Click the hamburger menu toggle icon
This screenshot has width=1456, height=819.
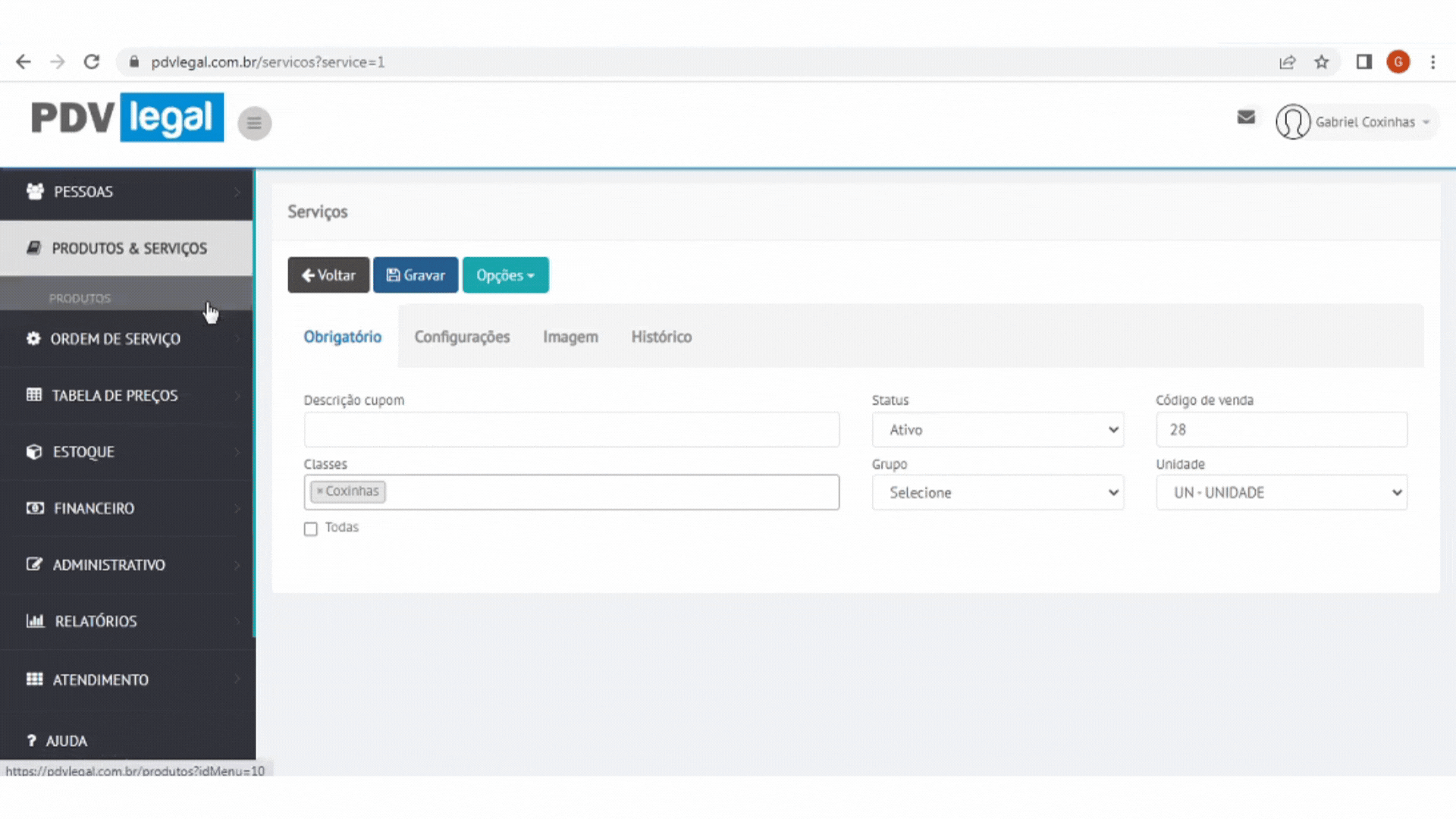254,123
